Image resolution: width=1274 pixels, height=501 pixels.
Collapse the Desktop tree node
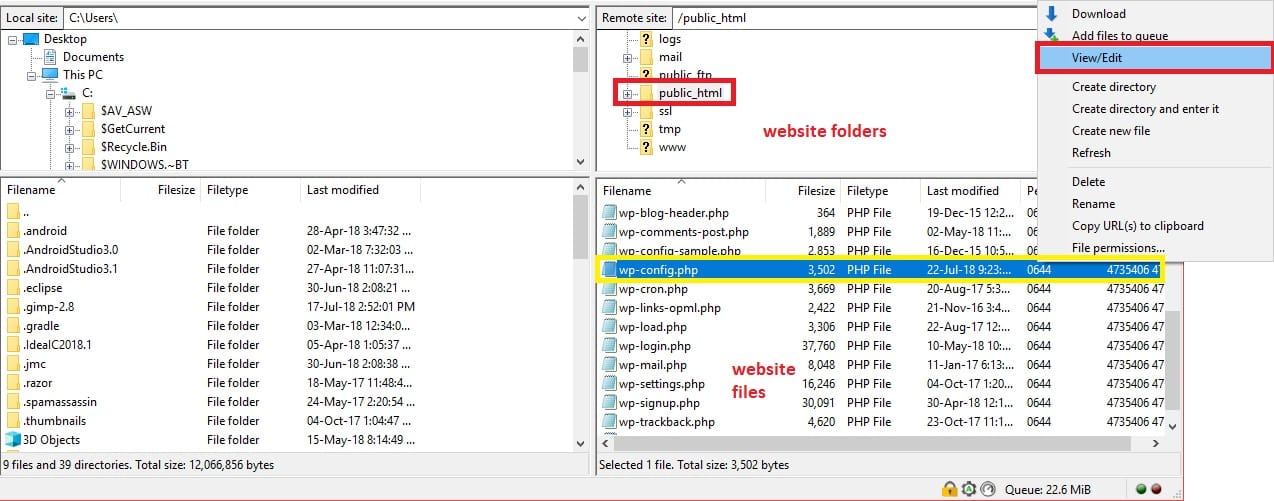tap(14, 39)
